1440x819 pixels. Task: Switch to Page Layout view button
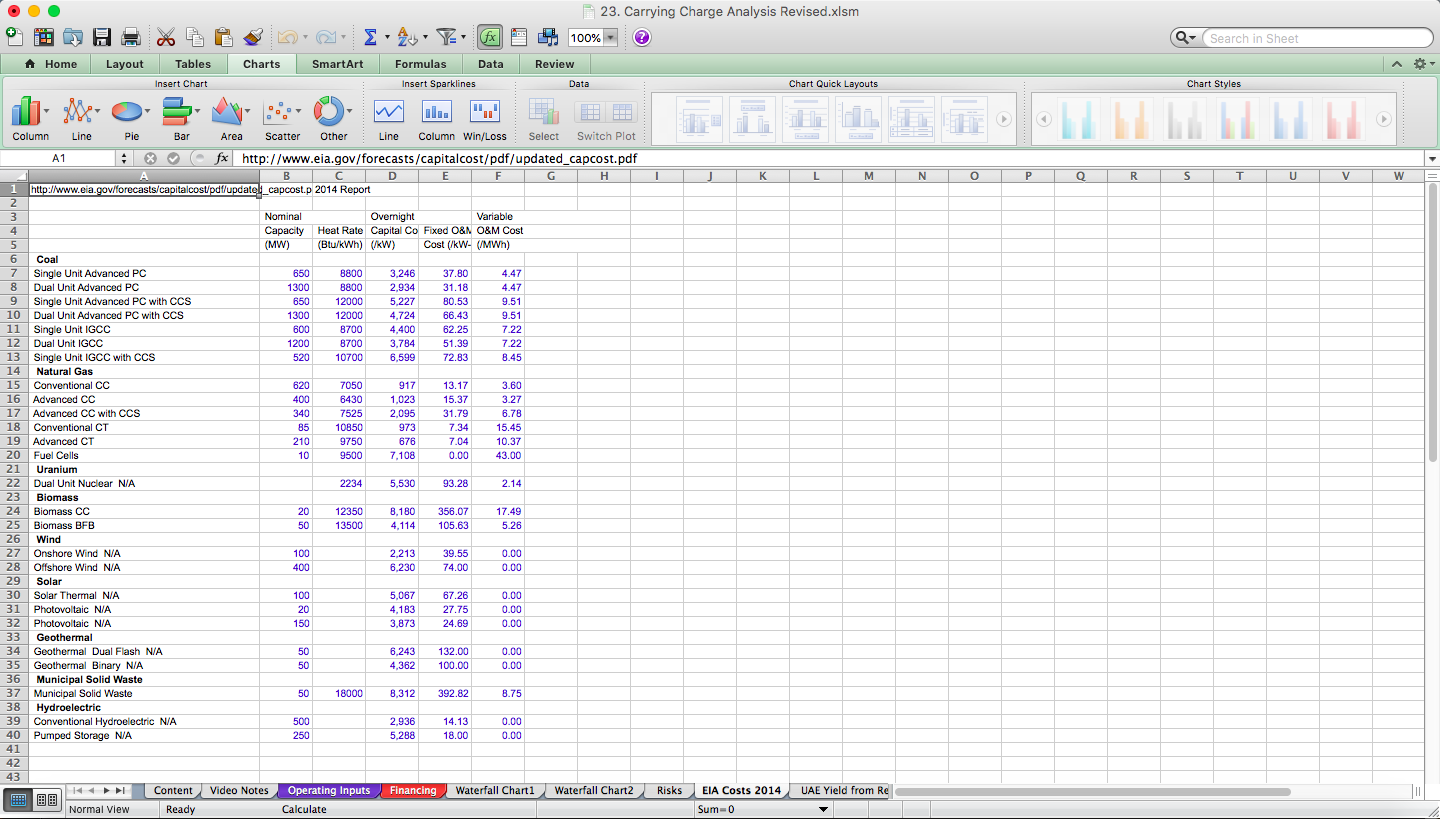click(x=46, y=799)
